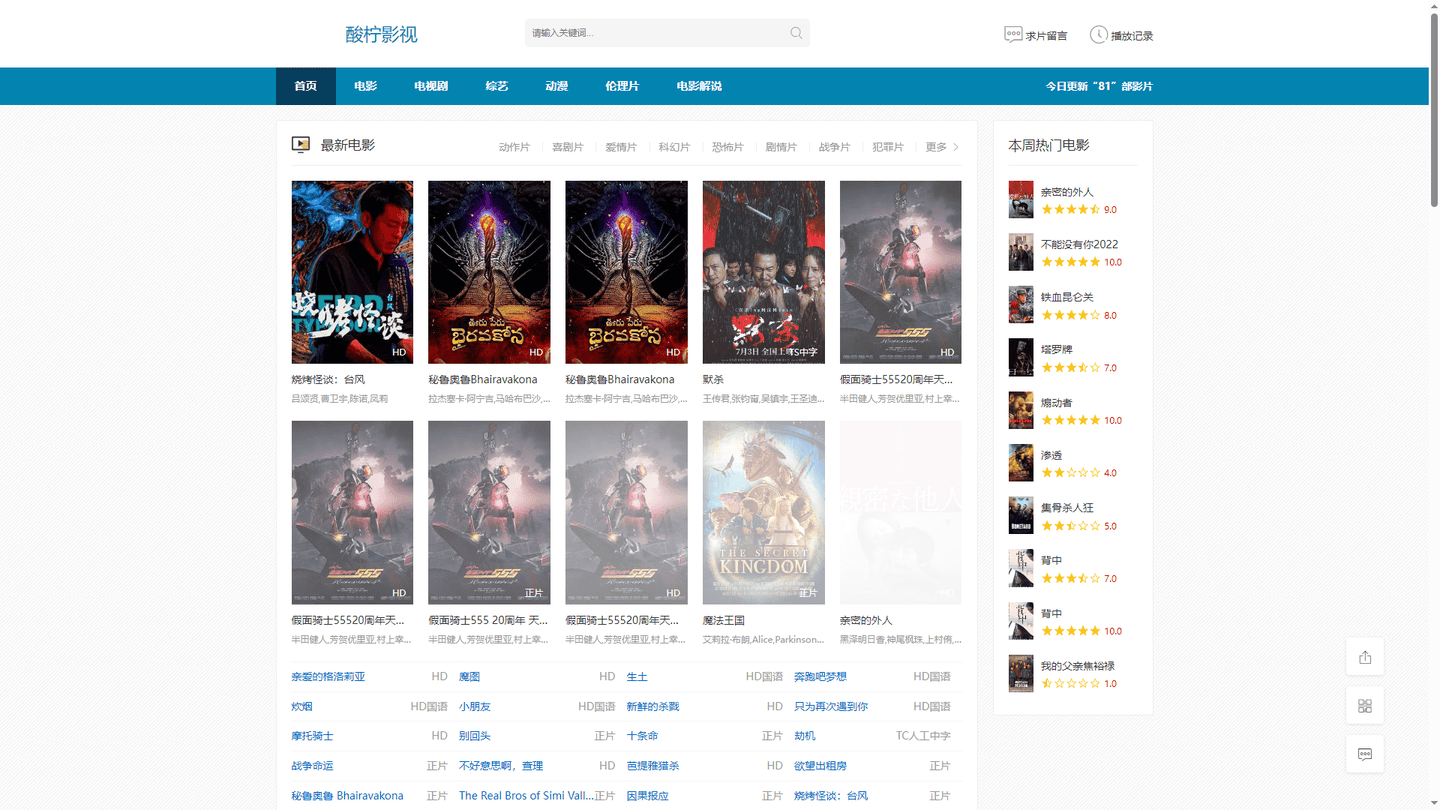Filter by 战争片 category
Image resolution: width=1440 pixels, height=810 pixels.
pyautogui.click(x=834, y=147)
